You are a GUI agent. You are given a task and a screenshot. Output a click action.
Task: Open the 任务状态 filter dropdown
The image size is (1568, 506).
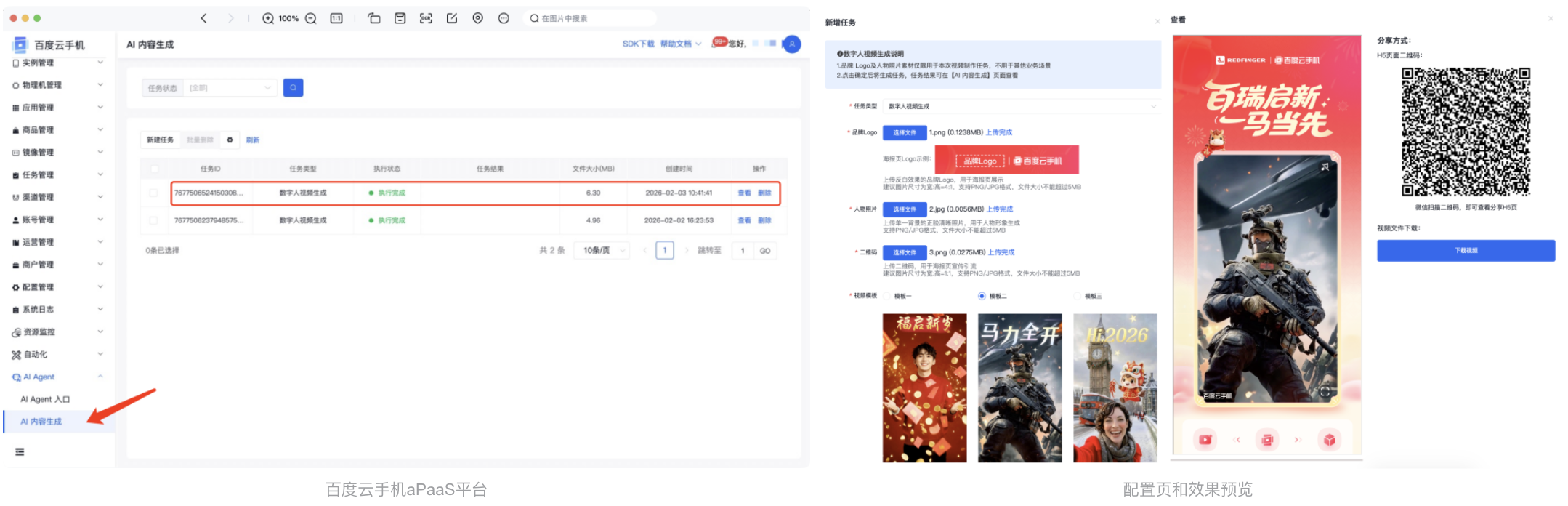point(230,88)
